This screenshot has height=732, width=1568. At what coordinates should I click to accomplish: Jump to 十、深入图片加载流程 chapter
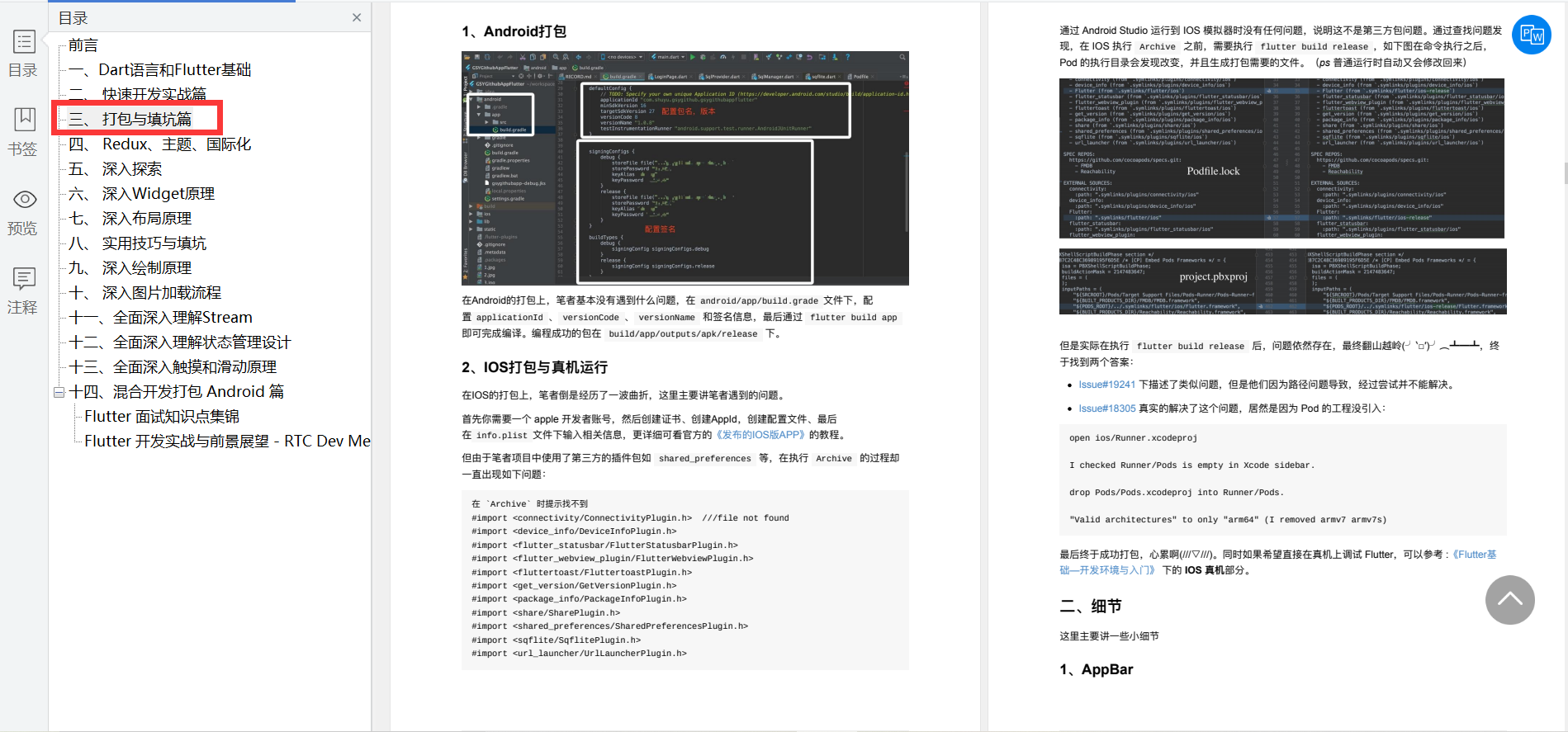tap(145, 293)
